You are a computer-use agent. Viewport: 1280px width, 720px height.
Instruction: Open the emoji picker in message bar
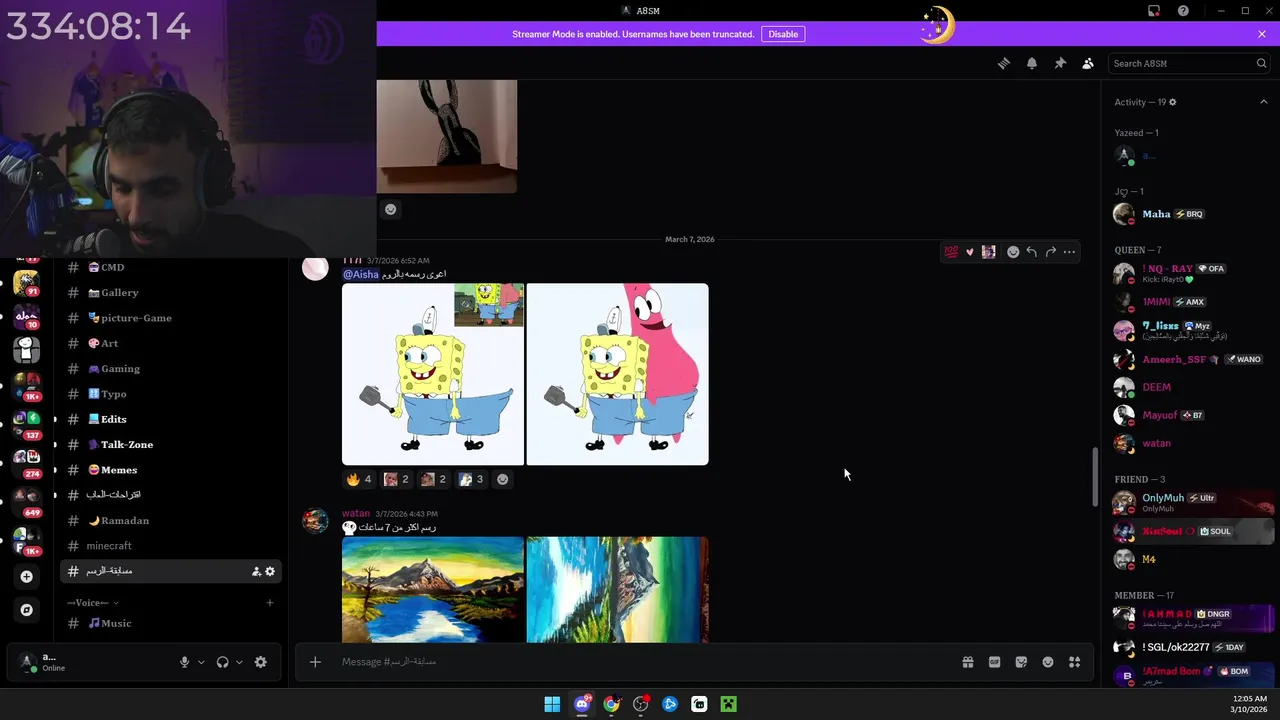1048,662
